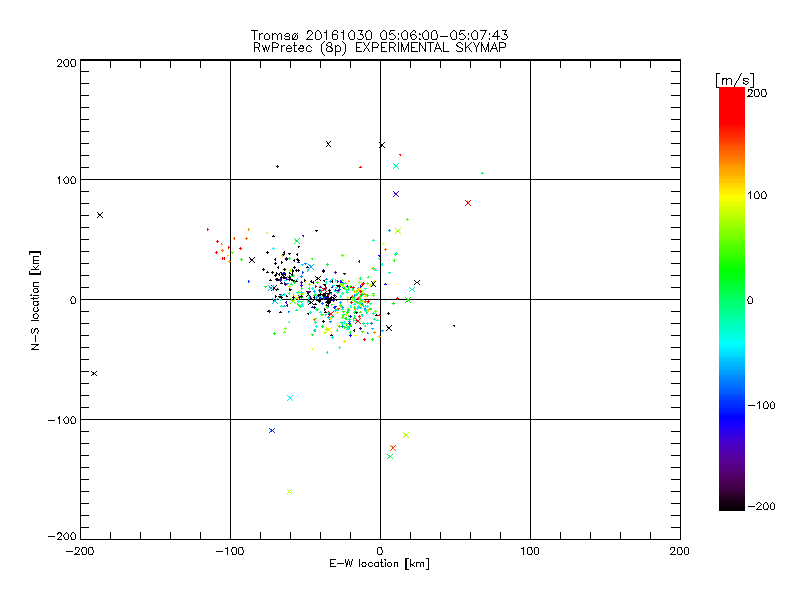Select topmost black X left of vertical zero line
Screen dimensions: 800x600
[328, 144]
